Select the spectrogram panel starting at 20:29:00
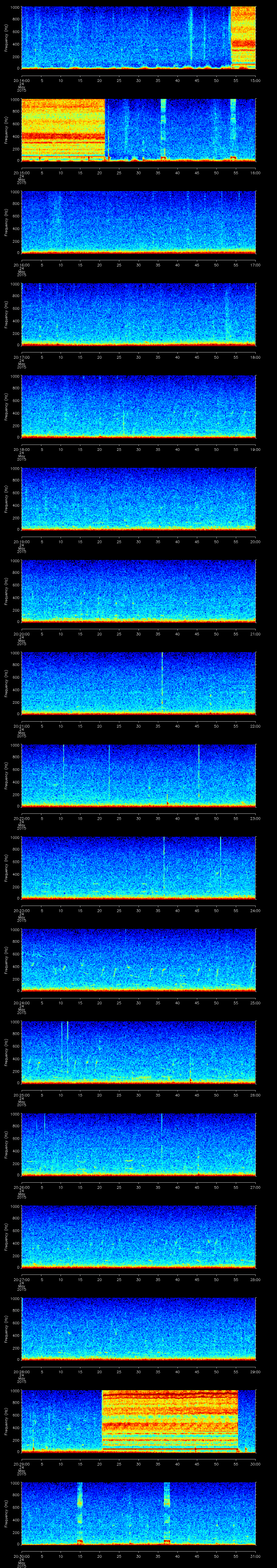 click(x=138, y=1421)
